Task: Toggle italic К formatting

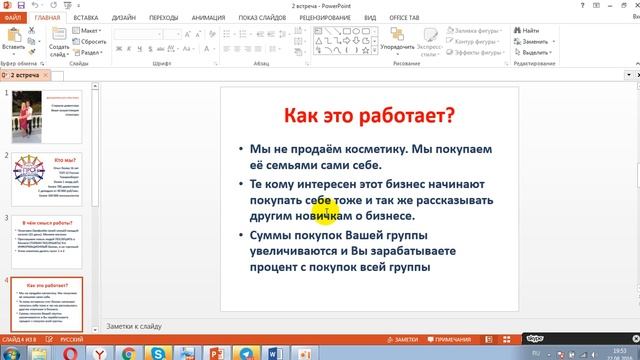Action: (129, 49)
